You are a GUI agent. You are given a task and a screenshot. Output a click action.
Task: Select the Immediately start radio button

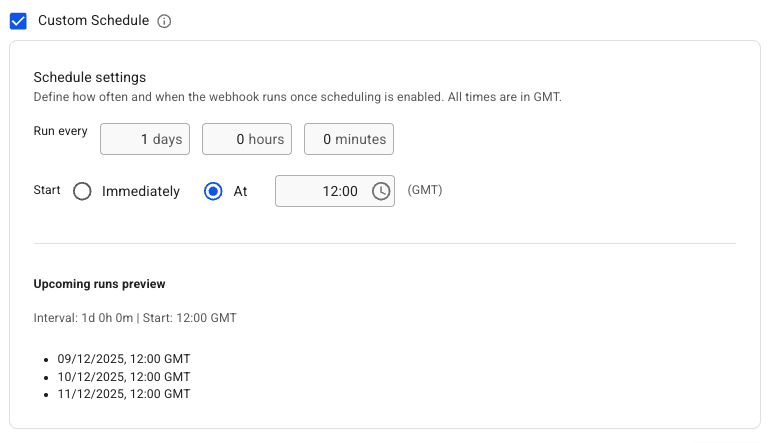[83, 191]
